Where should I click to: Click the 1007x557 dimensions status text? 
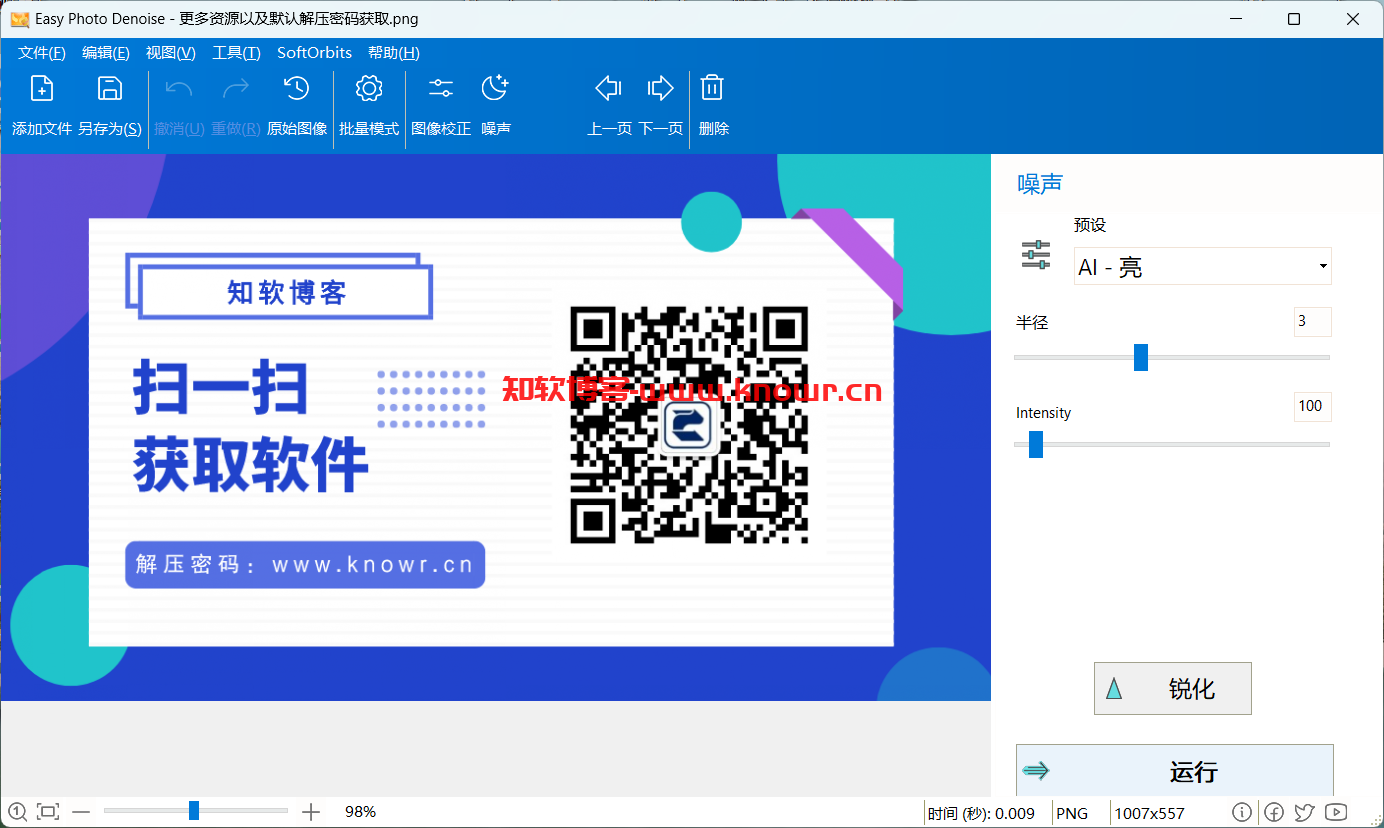[x=1149, y=813]
